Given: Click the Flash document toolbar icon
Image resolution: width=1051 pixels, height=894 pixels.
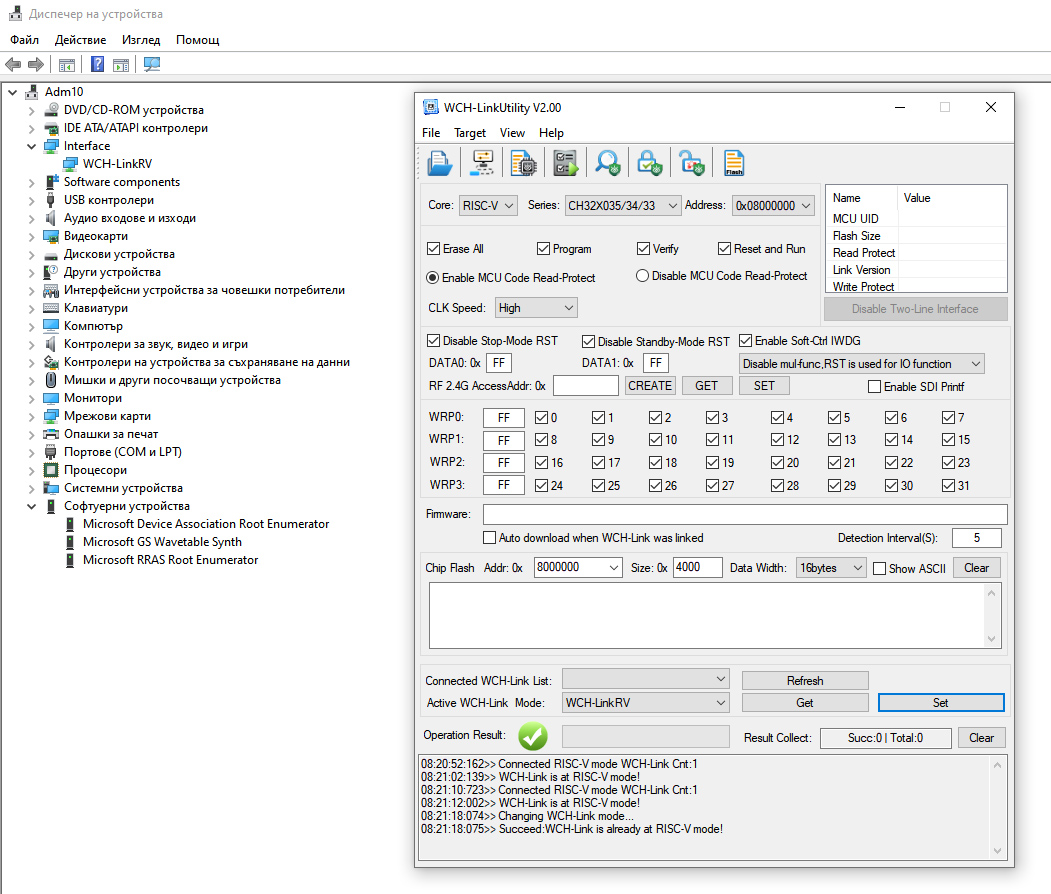Looking at the screenshot, I should coord(734,163).
